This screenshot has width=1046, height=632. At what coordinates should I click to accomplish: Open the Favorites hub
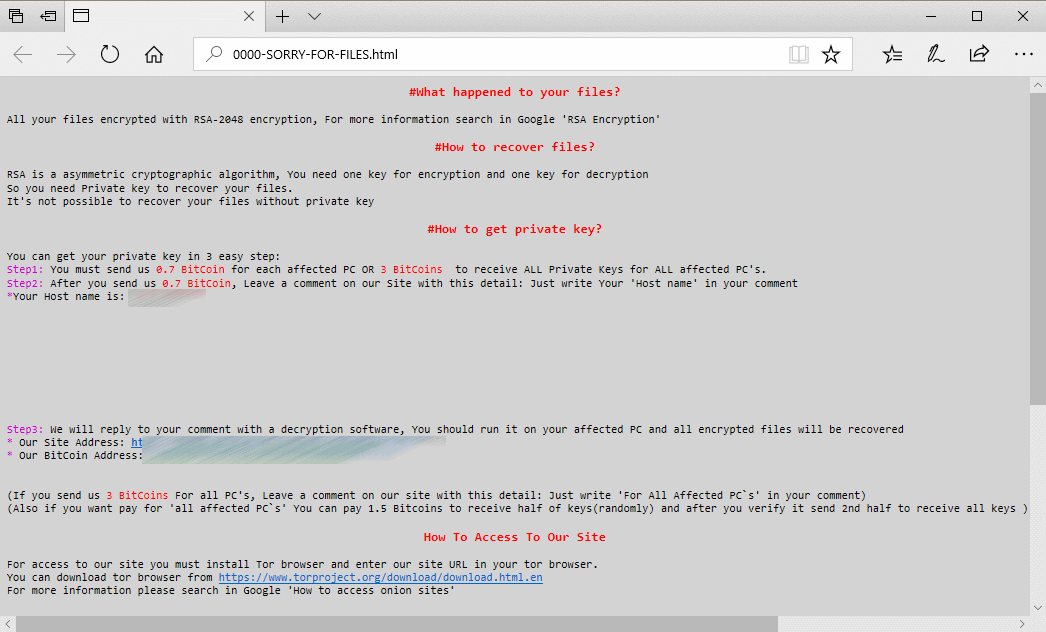tap(892, 54)
